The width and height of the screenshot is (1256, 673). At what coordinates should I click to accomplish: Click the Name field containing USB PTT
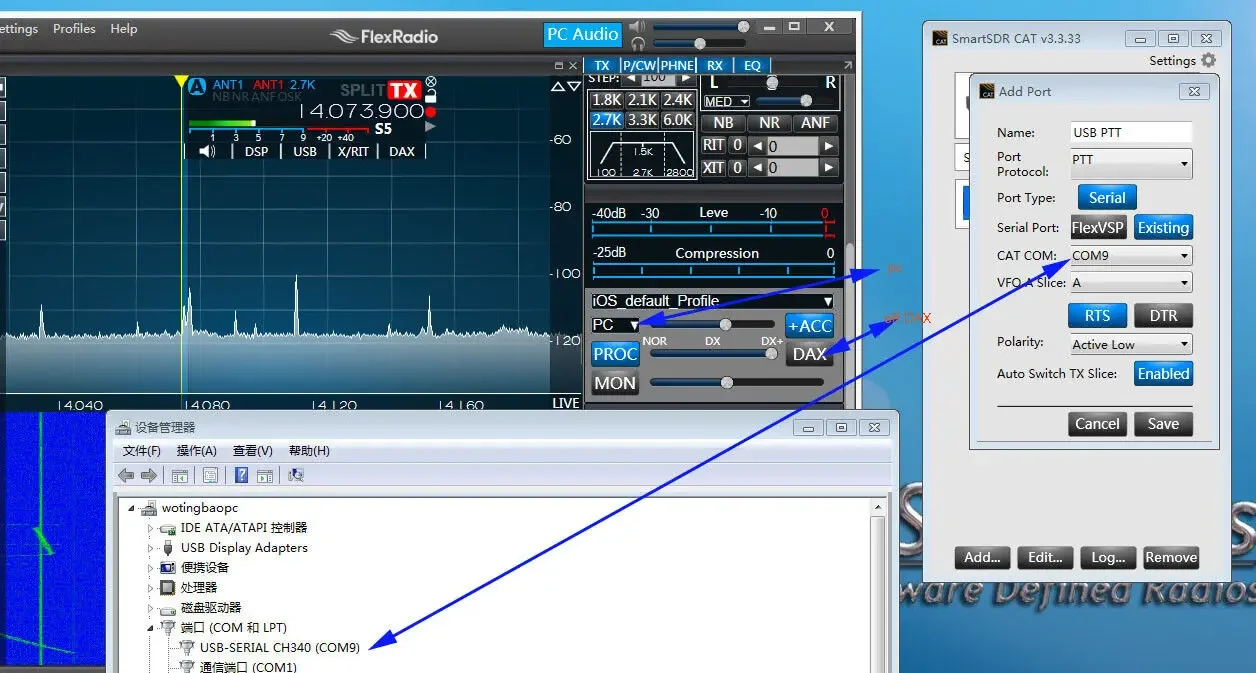coord(1131,133)
